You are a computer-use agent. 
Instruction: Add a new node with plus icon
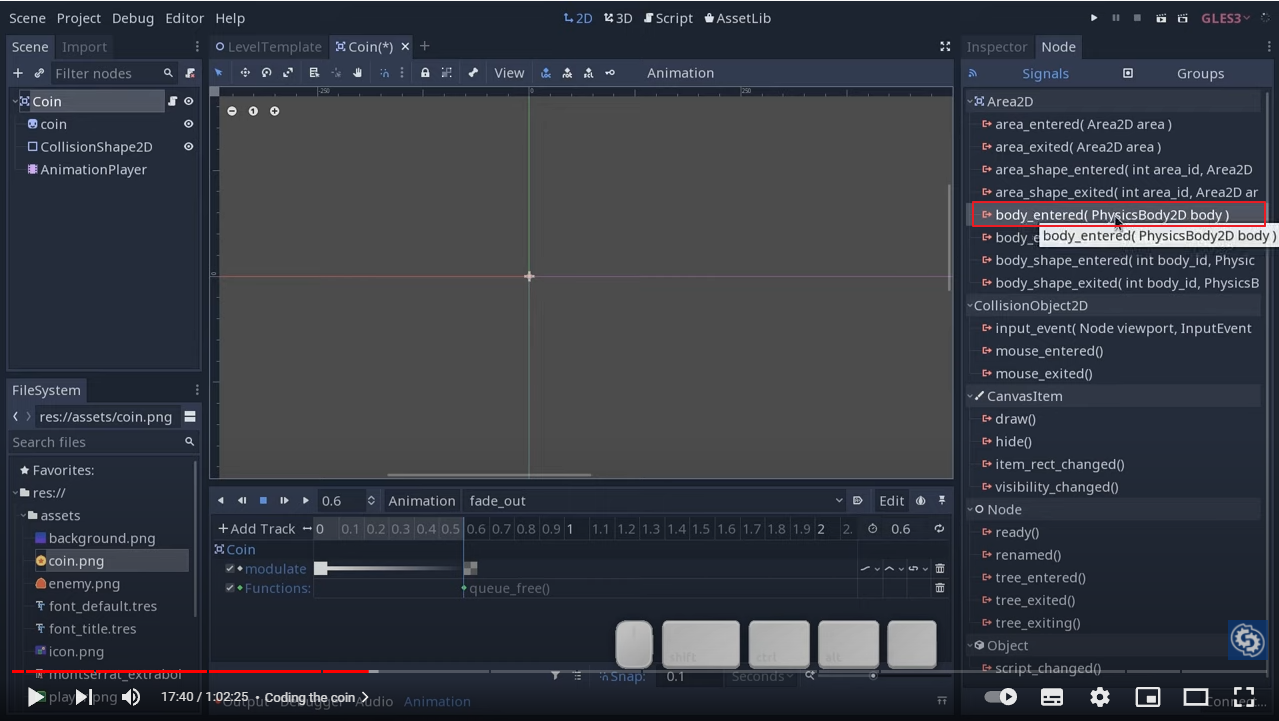17,73
